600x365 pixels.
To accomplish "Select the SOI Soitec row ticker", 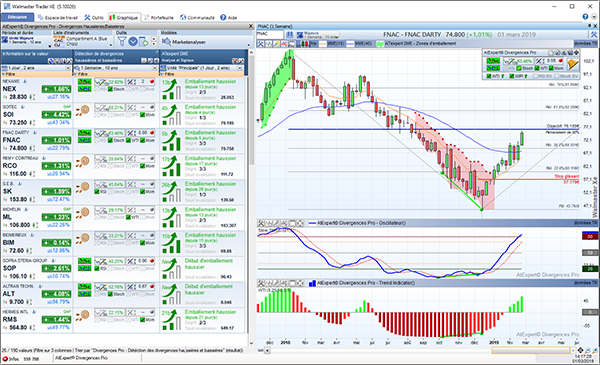I will [8, 114].
